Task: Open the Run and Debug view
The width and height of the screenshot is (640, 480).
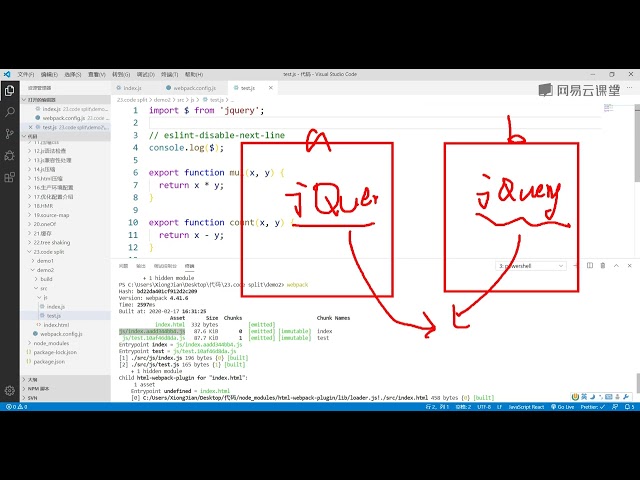Action: (9, 155)
